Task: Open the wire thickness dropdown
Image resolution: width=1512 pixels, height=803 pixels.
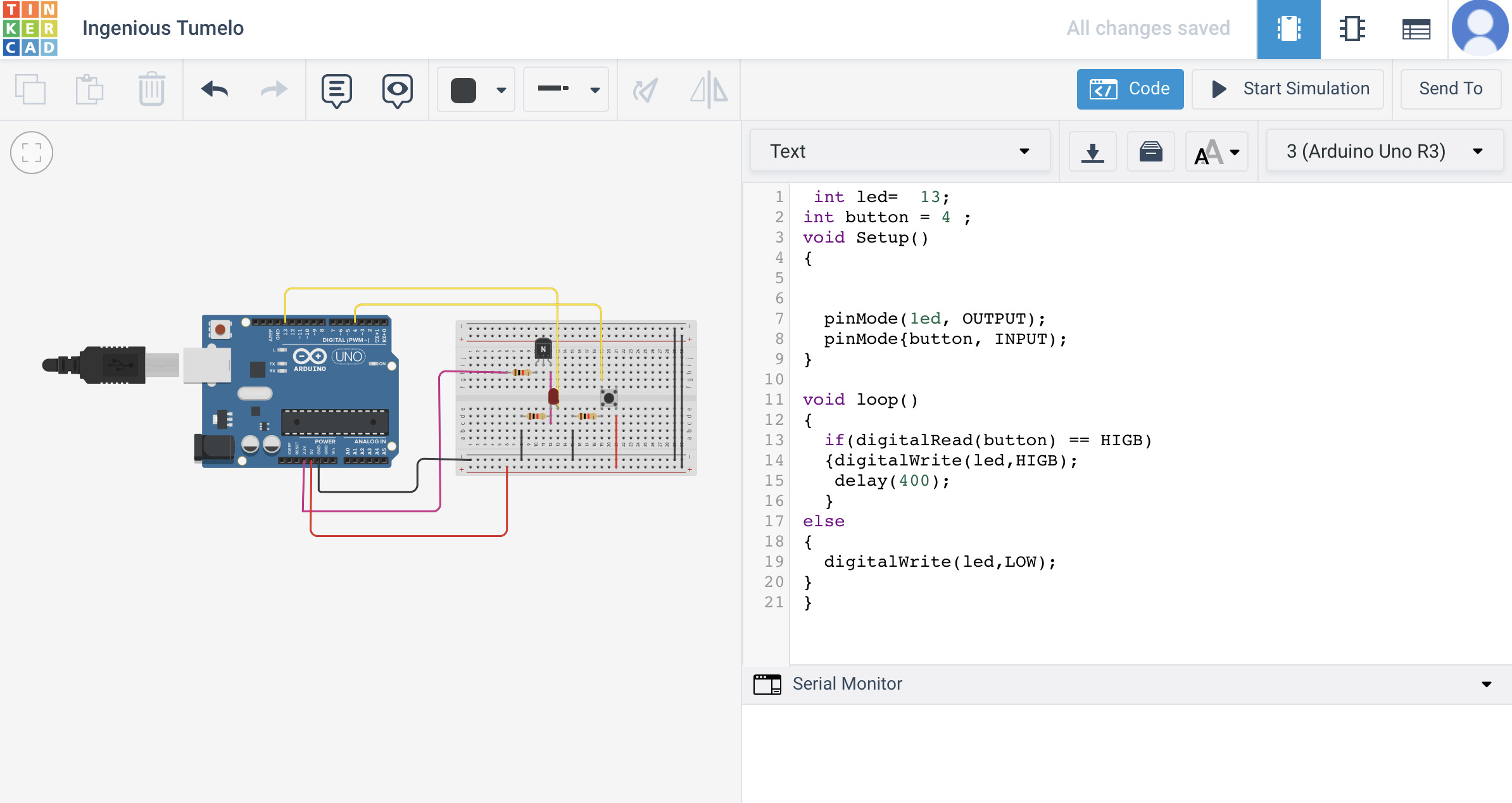Action: (566, 89)
